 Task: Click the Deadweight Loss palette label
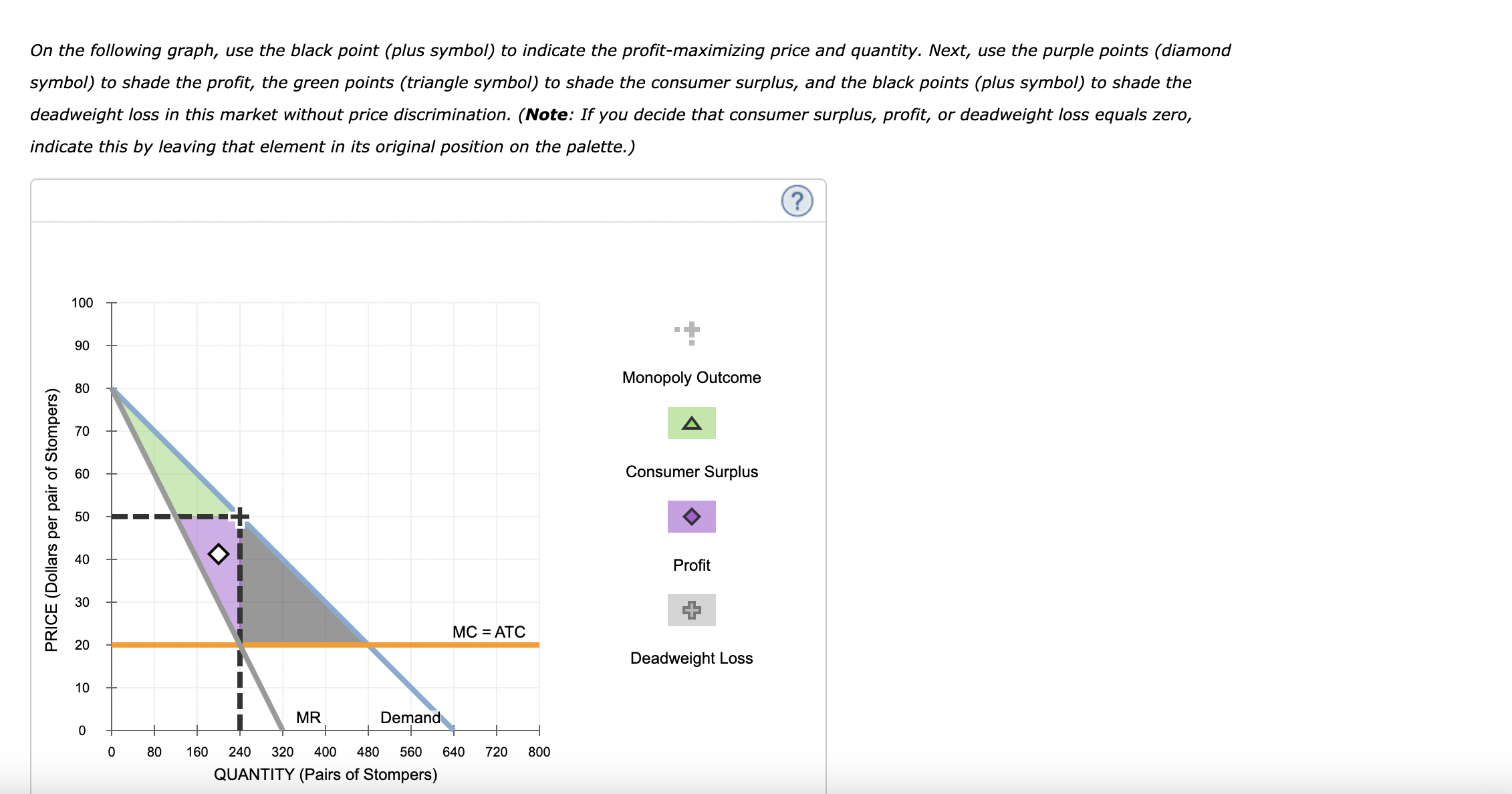pos(690,658)
